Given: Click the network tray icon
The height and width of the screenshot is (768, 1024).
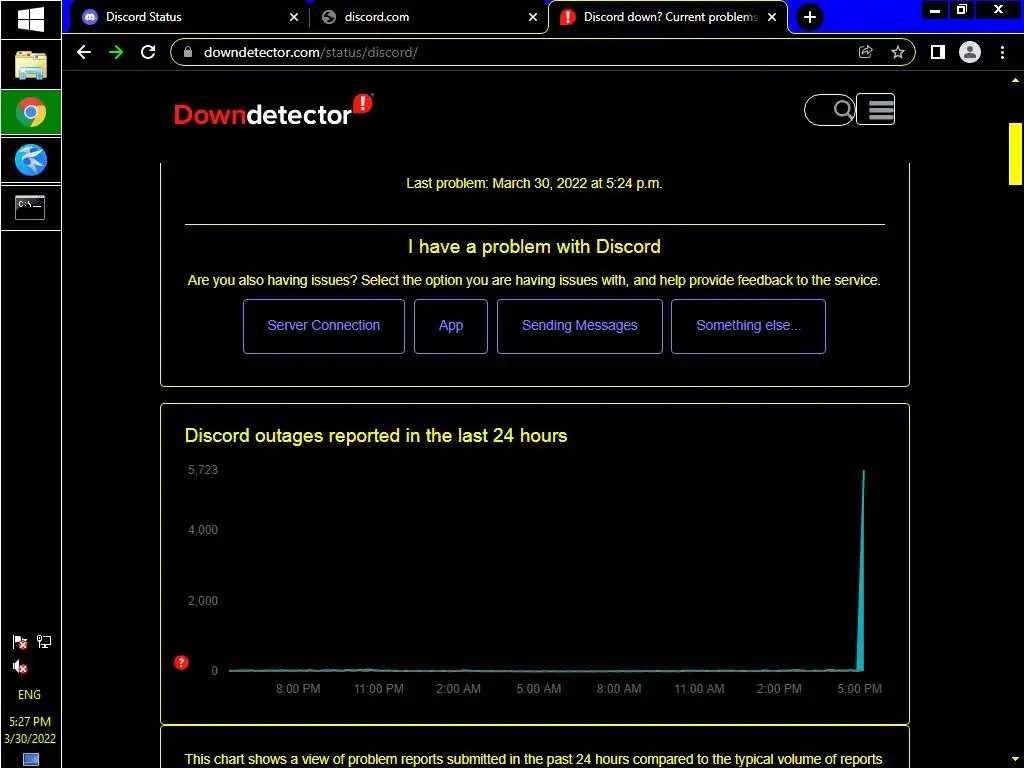Looking at the screenshot, I should [44, 642].
